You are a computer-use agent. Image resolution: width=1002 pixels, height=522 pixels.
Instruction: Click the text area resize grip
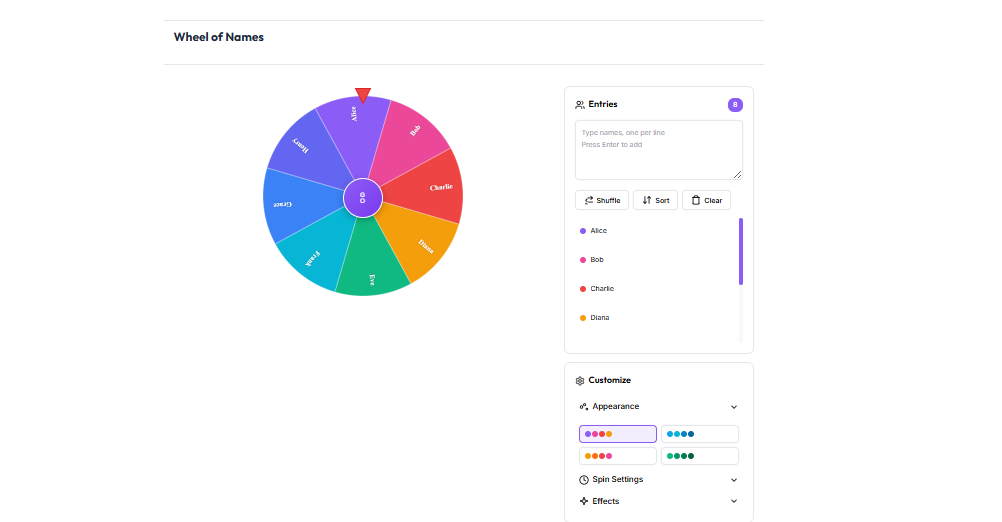click(737, 174)
